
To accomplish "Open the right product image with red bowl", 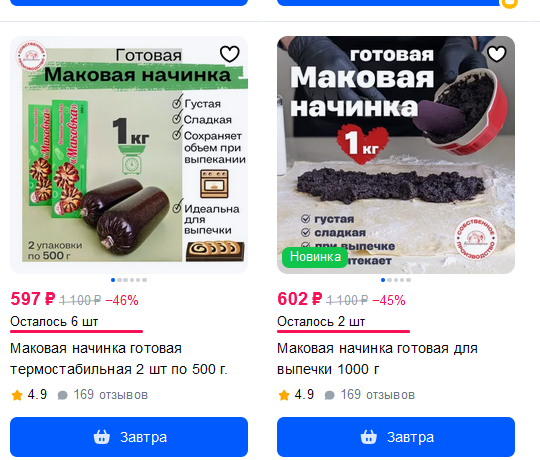I will pyautogui.click(x=396, y=155).
